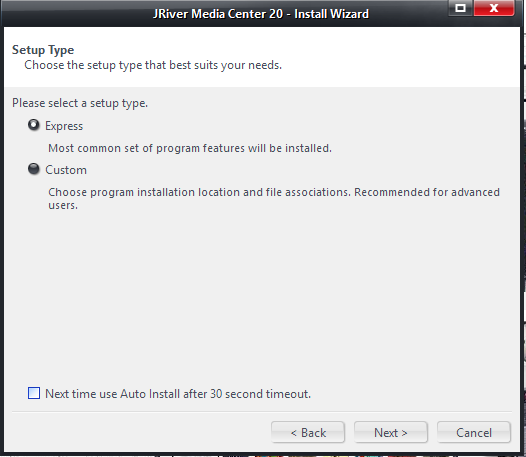Enable Auto Install after 30 second timeout

pyautogui.click(x=34, y=393)
